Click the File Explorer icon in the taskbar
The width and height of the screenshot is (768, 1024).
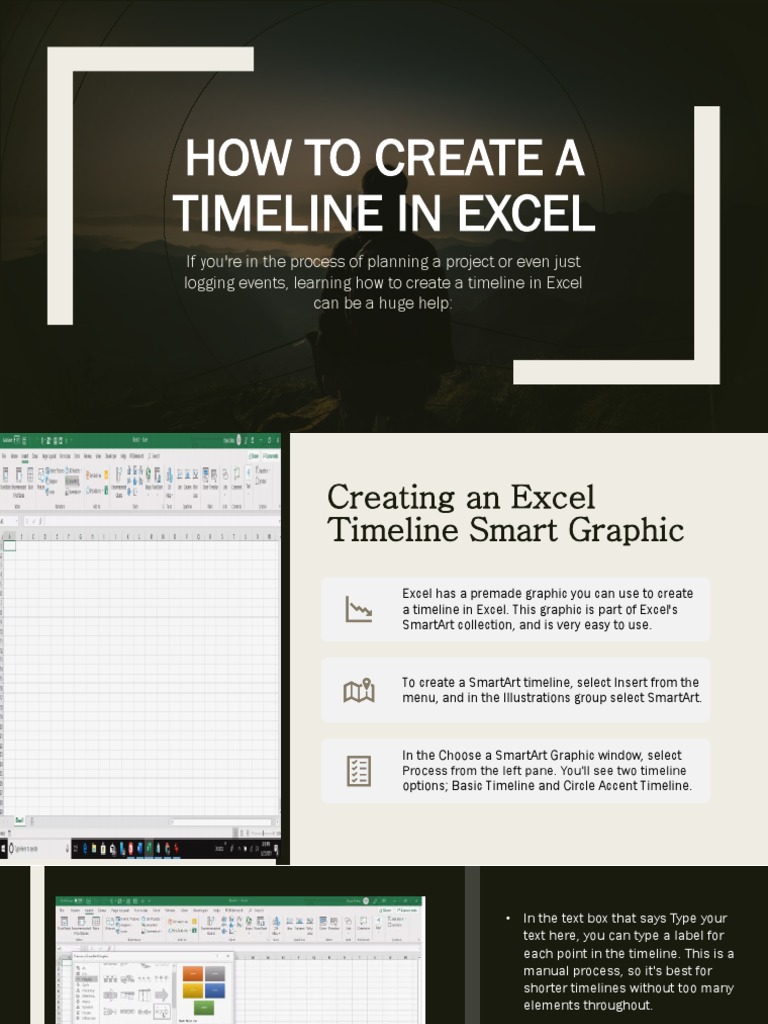(x=93, y=848)
